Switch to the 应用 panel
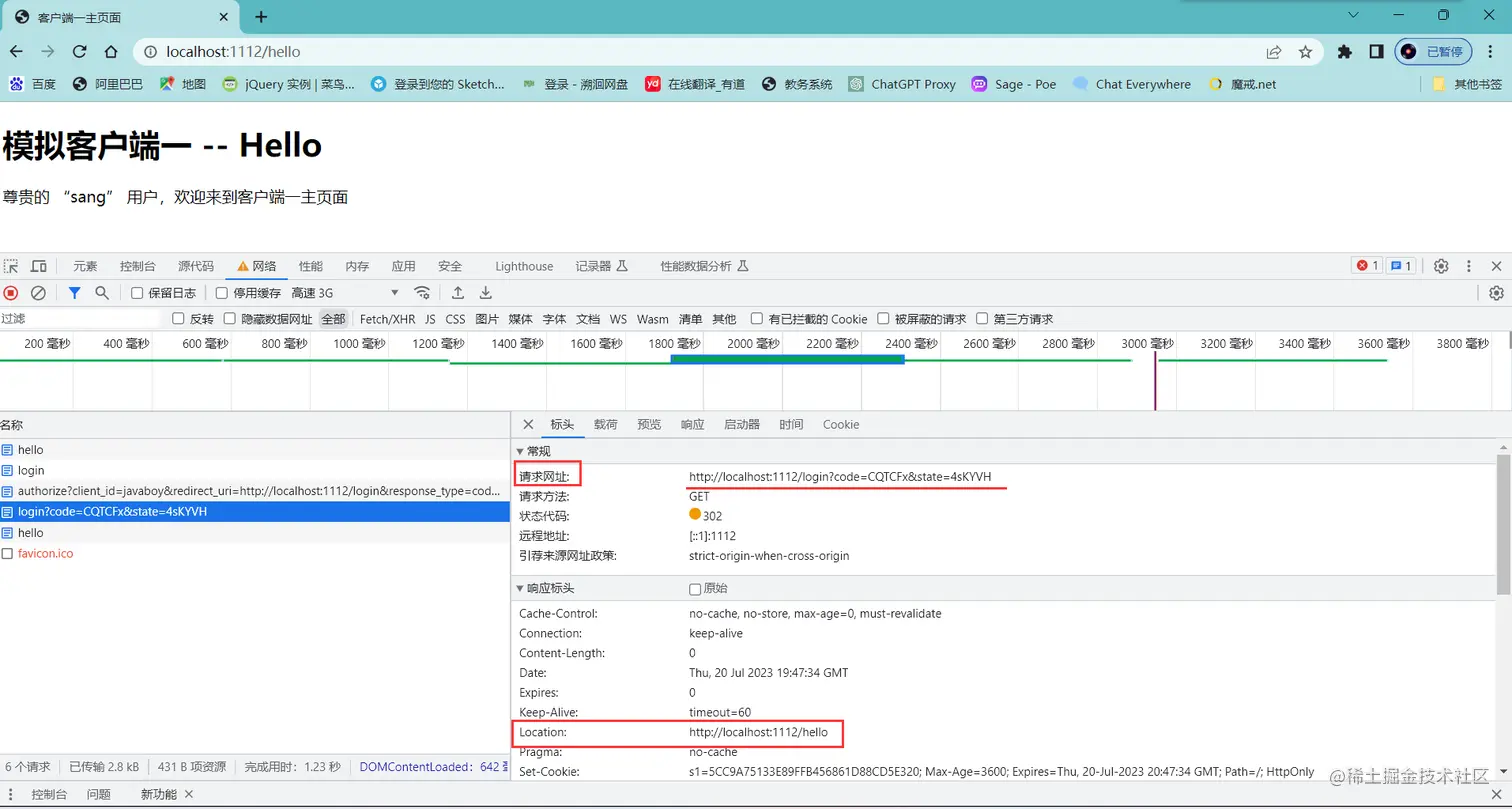This screenshot has width=1512, height=809. [x=404, y=266]
